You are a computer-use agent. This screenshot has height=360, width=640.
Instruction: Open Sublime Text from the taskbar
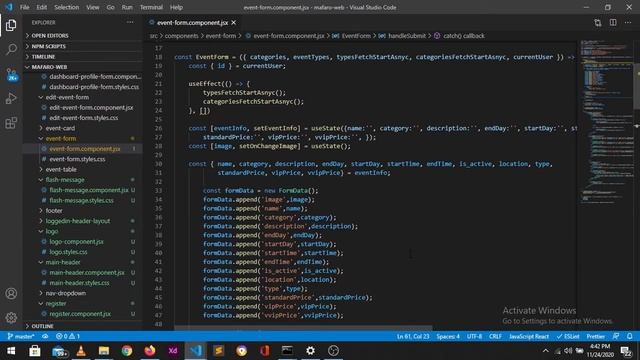point(219,351)
